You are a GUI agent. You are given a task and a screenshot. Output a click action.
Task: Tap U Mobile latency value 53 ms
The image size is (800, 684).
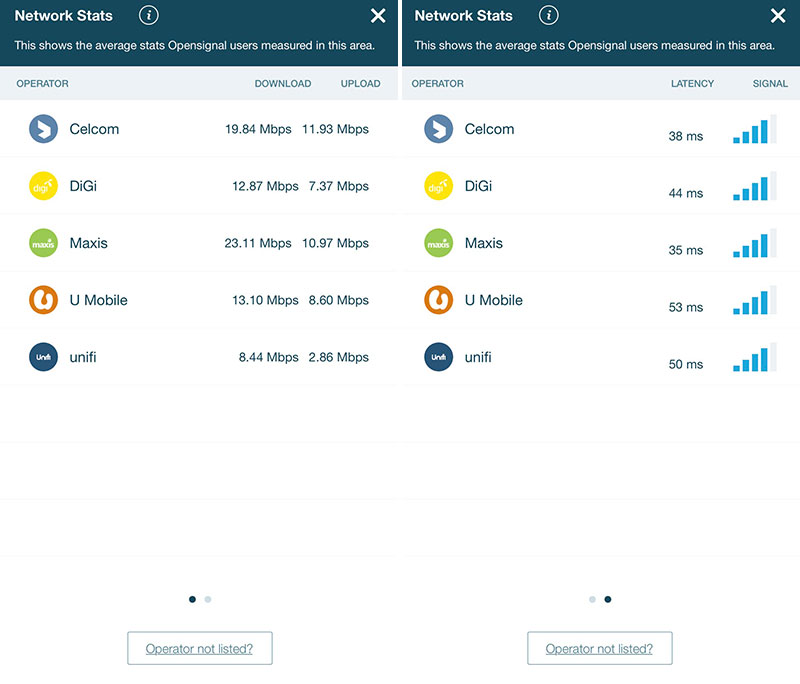[x=686, y=307]
